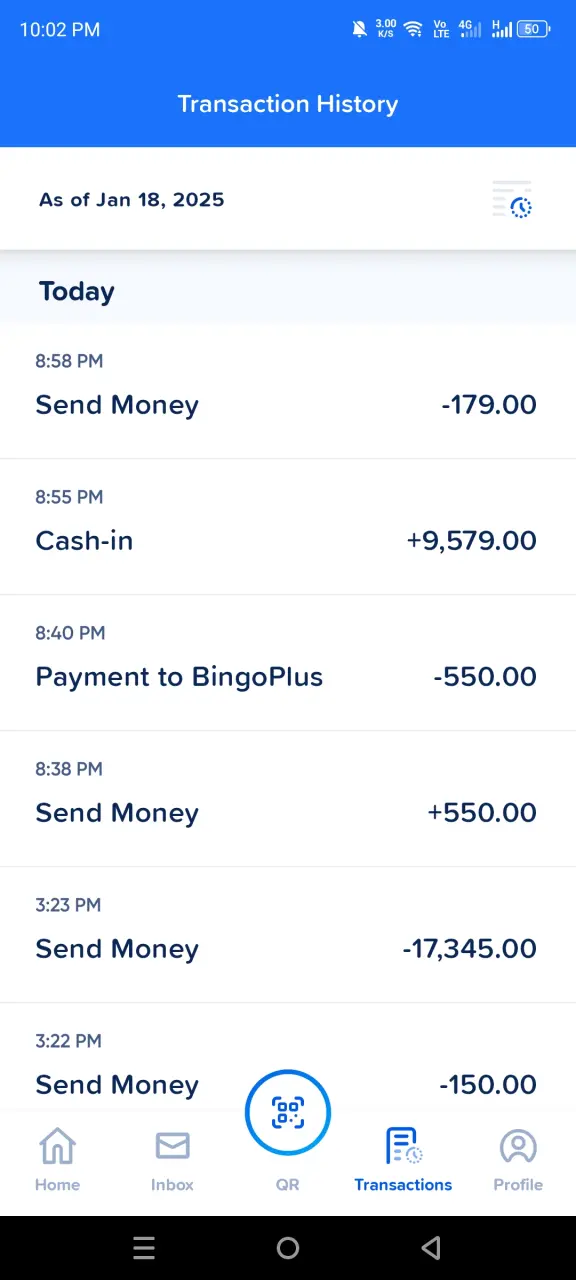Tap the As of Jan 18, 2025 label
Viewport: 576px width, 1280px height.
132,200
